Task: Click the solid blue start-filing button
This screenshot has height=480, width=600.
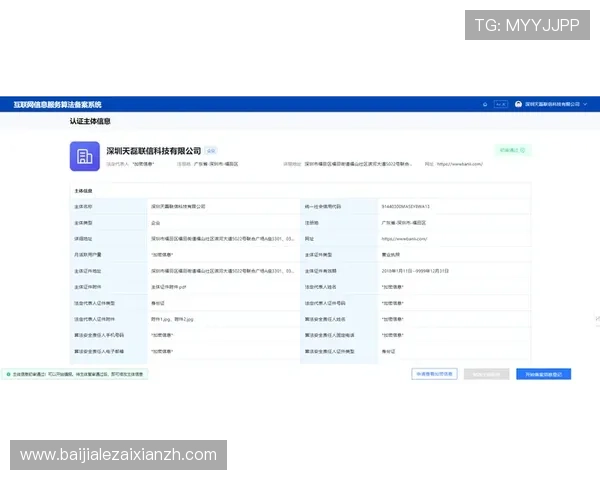Action: pos(543,374)
